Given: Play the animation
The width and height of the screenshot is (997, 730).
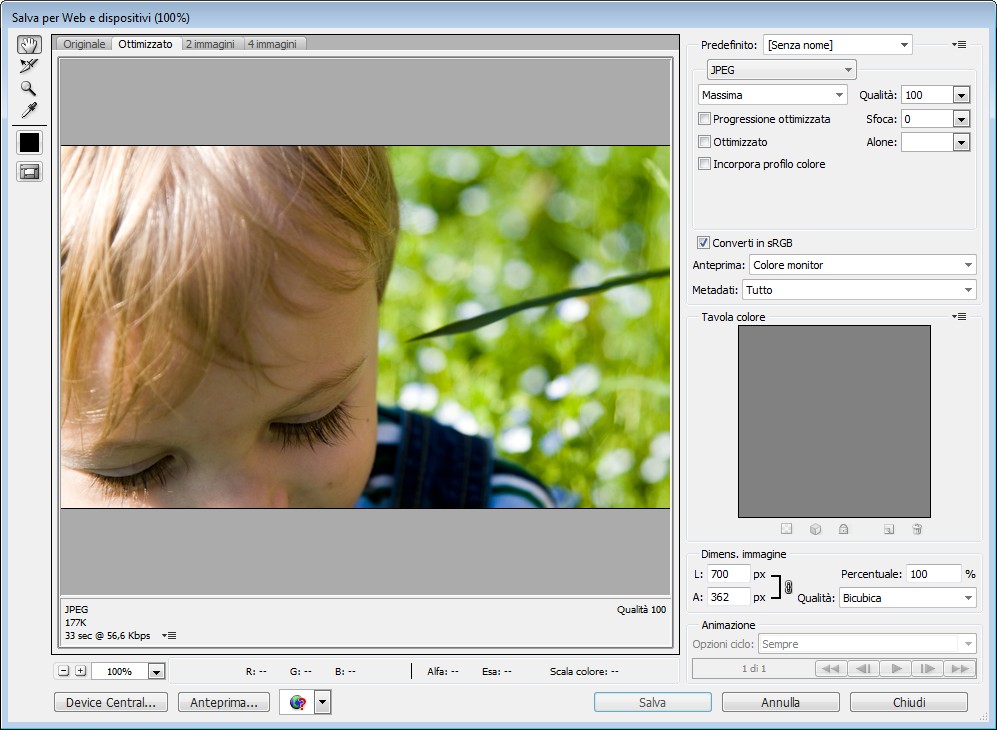Looking at the screenshot, I should [x=896, y=668].
